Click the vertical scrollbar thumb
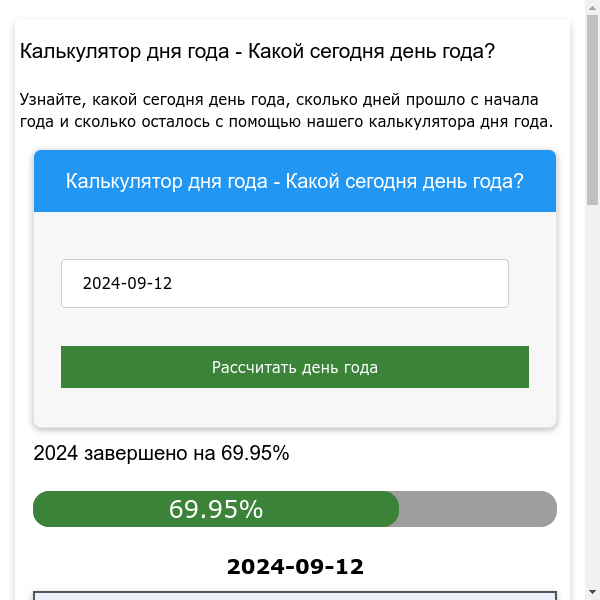This screenshot has height=600, width=600. click(x=592, y=110)
